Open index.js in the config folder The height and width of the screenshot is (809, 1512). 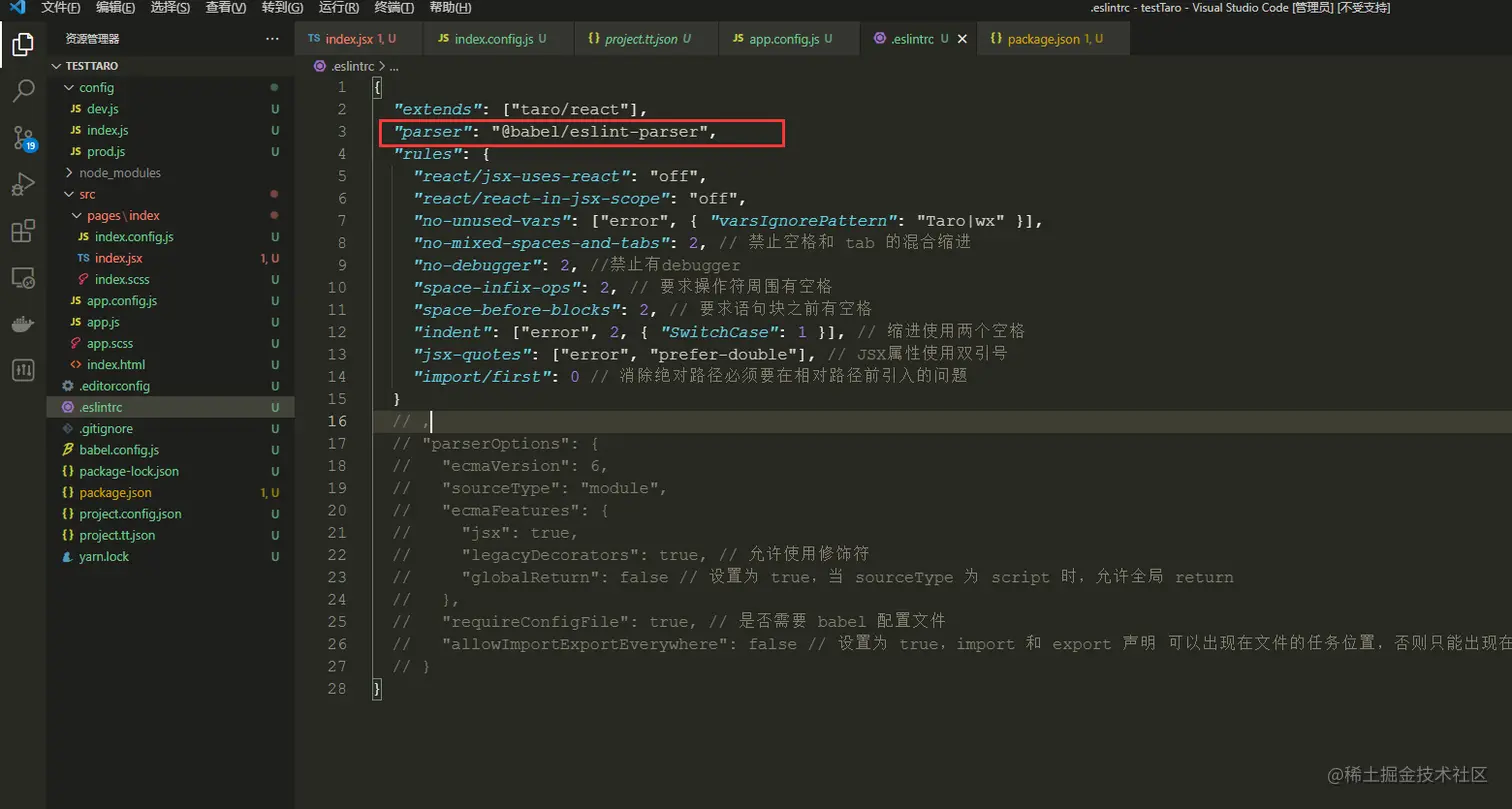(170, 130)
